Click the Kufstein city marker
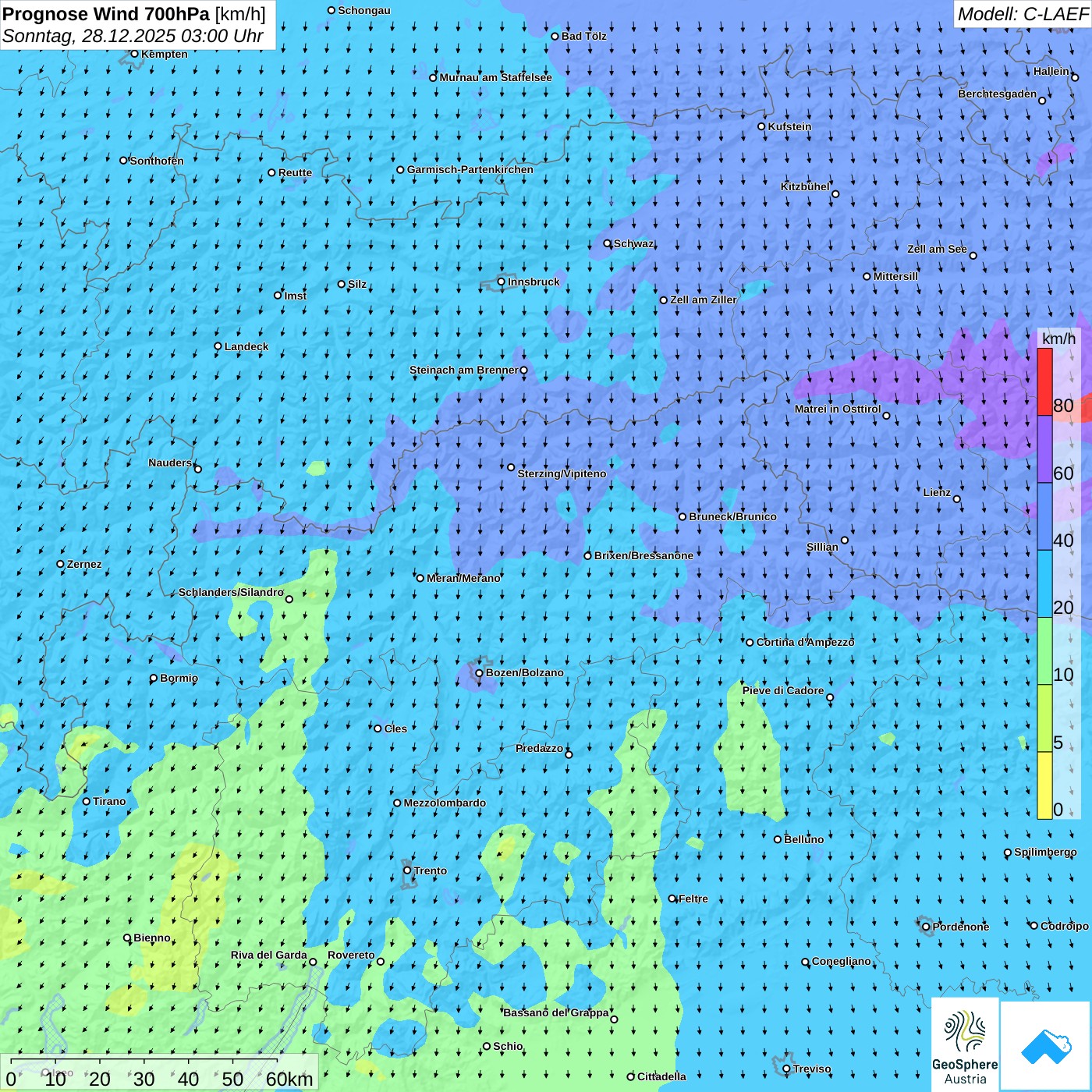Screen dimensions: 1092x1092 (x=762, y=126)
